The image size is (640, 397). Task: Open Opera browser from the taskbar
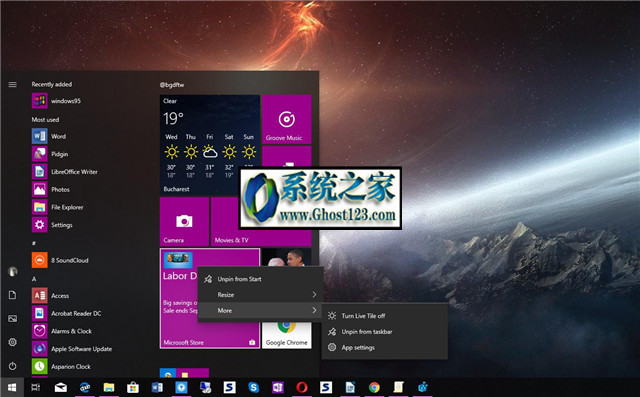[302, 387]
